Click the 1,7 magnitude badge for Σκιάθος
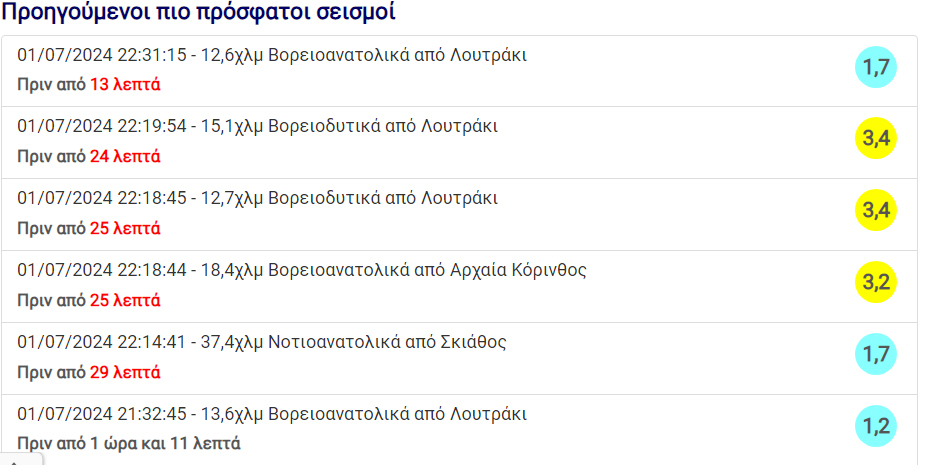 point(876,354)
